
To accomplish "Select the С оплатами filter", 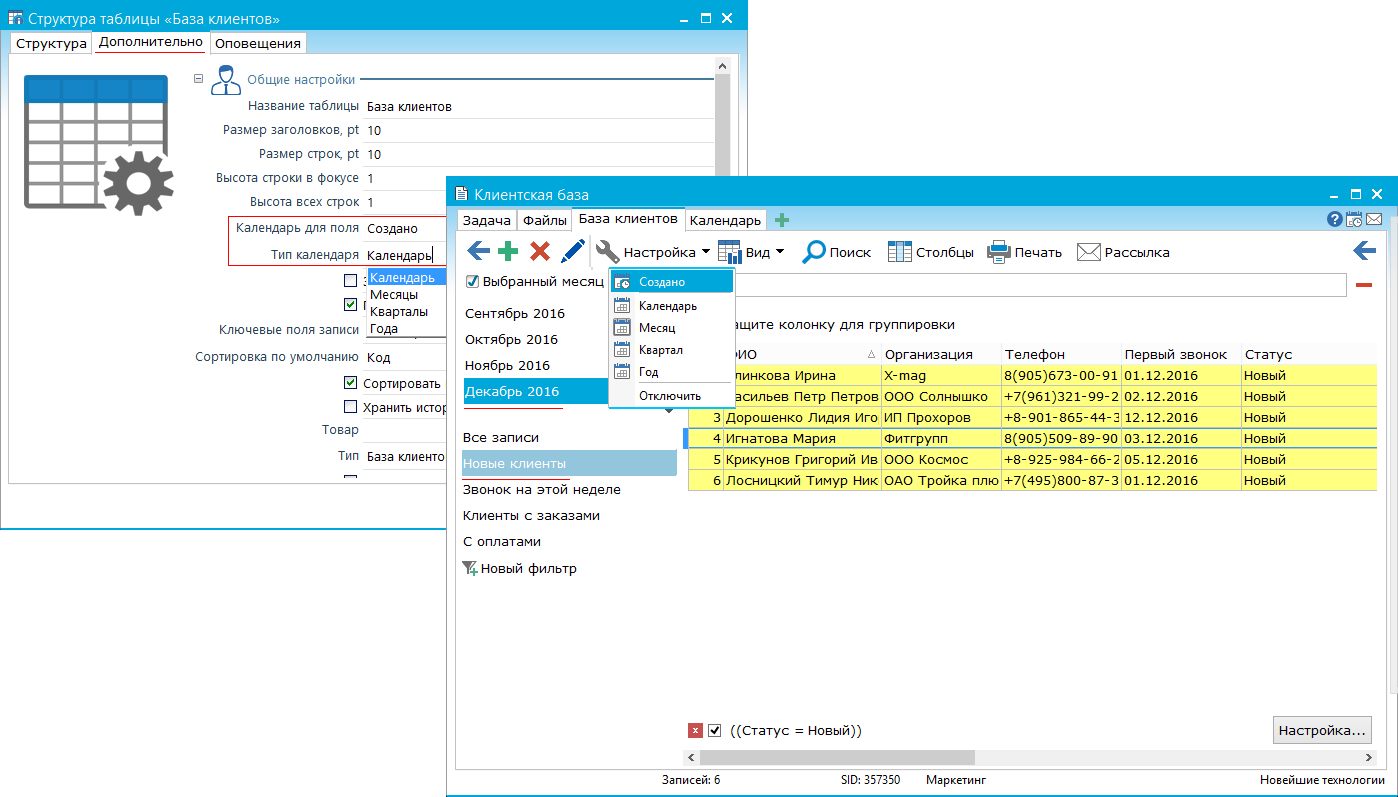I will point(502,541).
